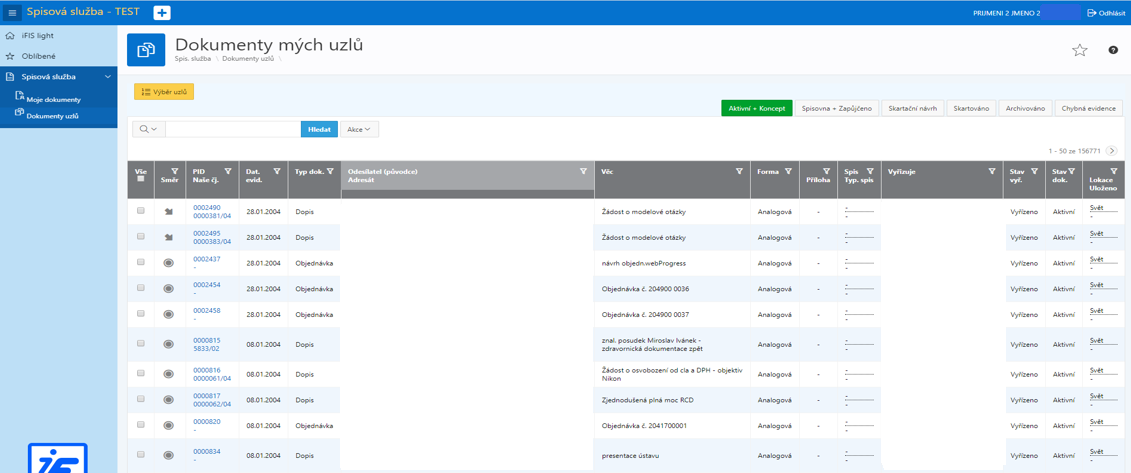Switch to Skartační návrh tab

coord(912,108)
